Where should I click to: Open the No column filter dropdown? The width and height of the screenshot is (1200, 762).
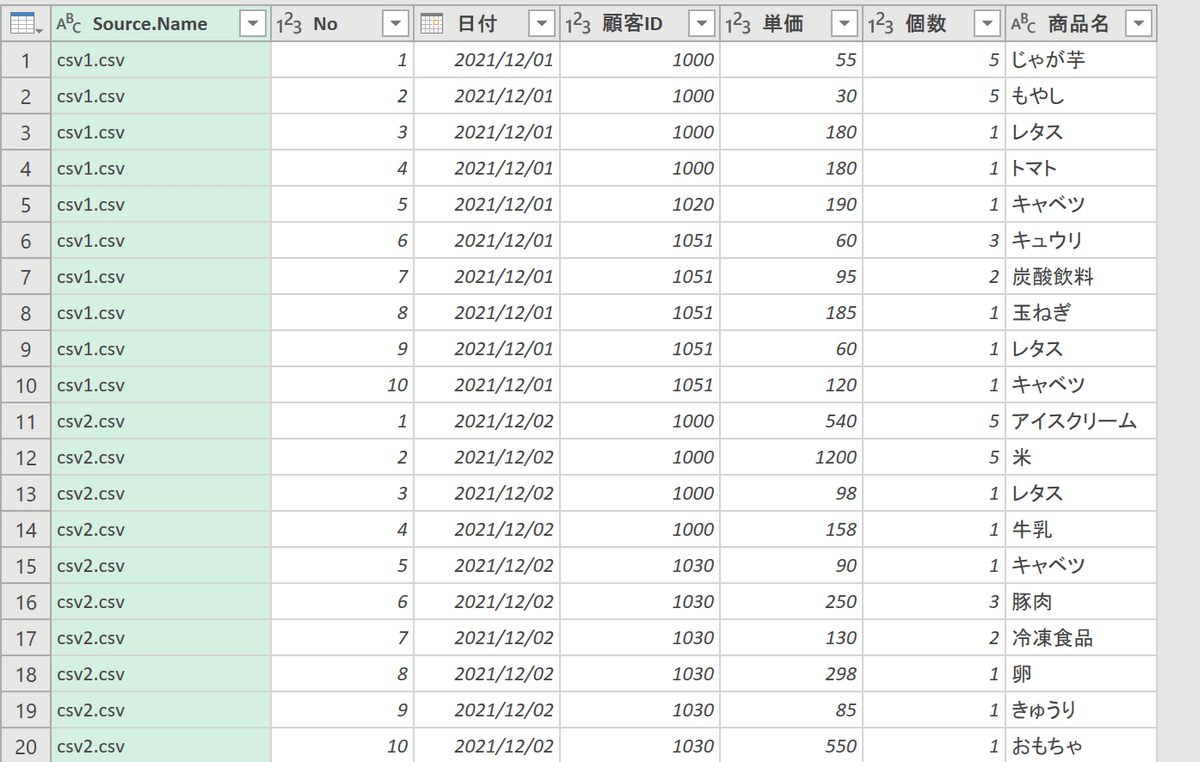tap(397, 24)
